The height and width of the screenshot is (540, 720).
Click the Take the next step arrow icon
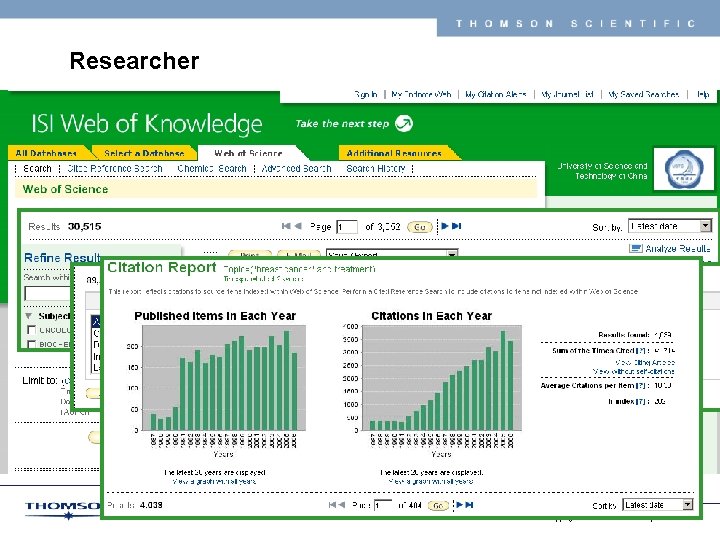(404, 123)
